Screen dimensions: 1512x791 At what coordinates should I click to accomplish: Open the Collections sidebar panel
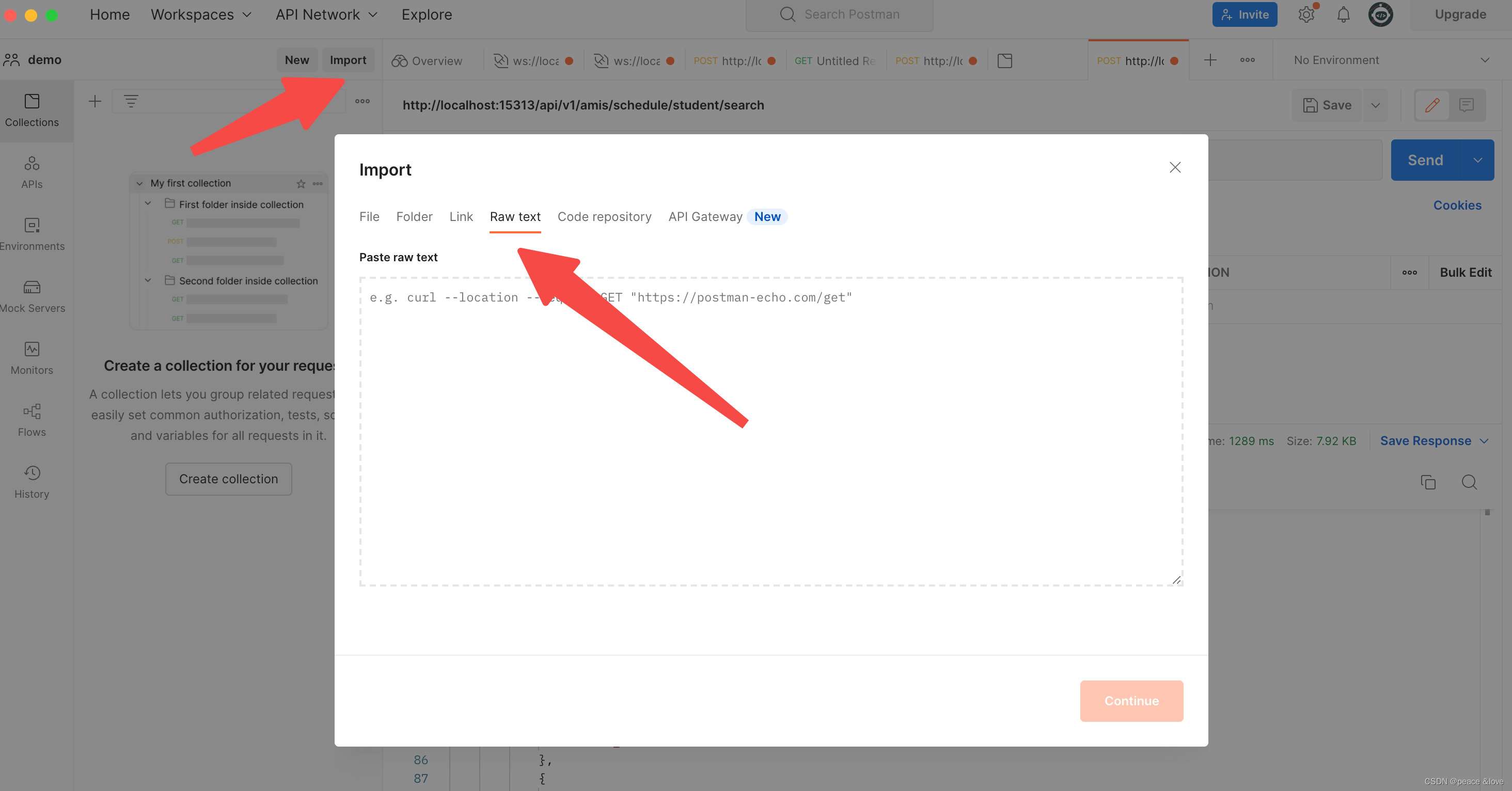pyautogui.click(x=31, y=110)
